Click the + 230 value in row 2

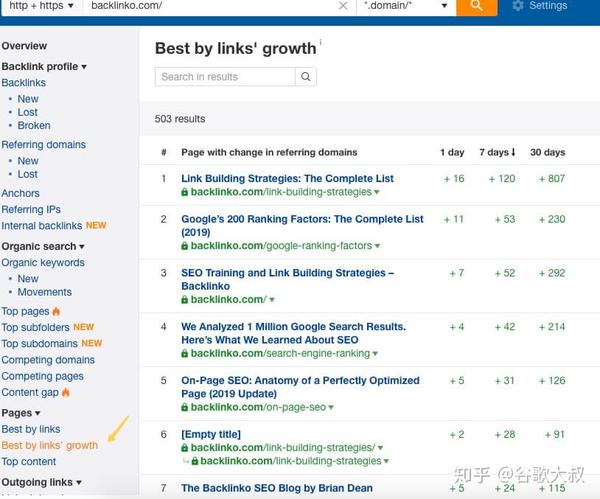pyautogui.click(x=552, y=219)
